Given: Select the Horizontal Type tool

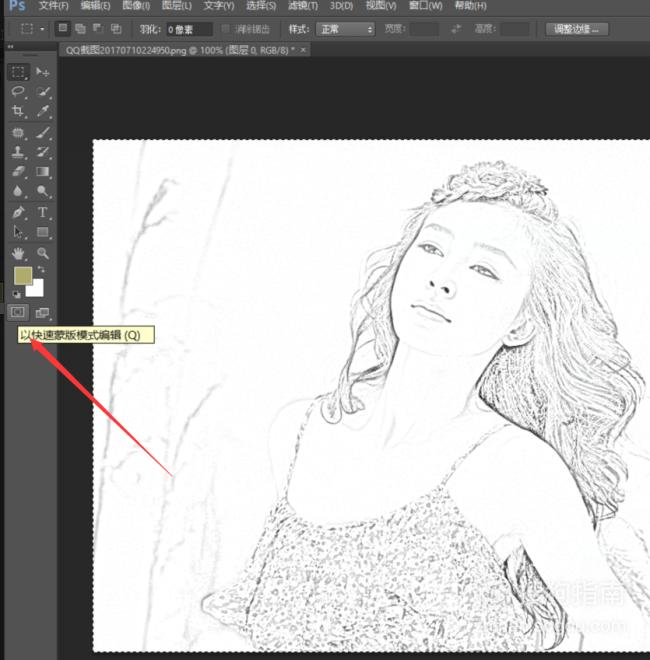Looking at the screenshot, I should pyautogui.click(x=43, y=212).
